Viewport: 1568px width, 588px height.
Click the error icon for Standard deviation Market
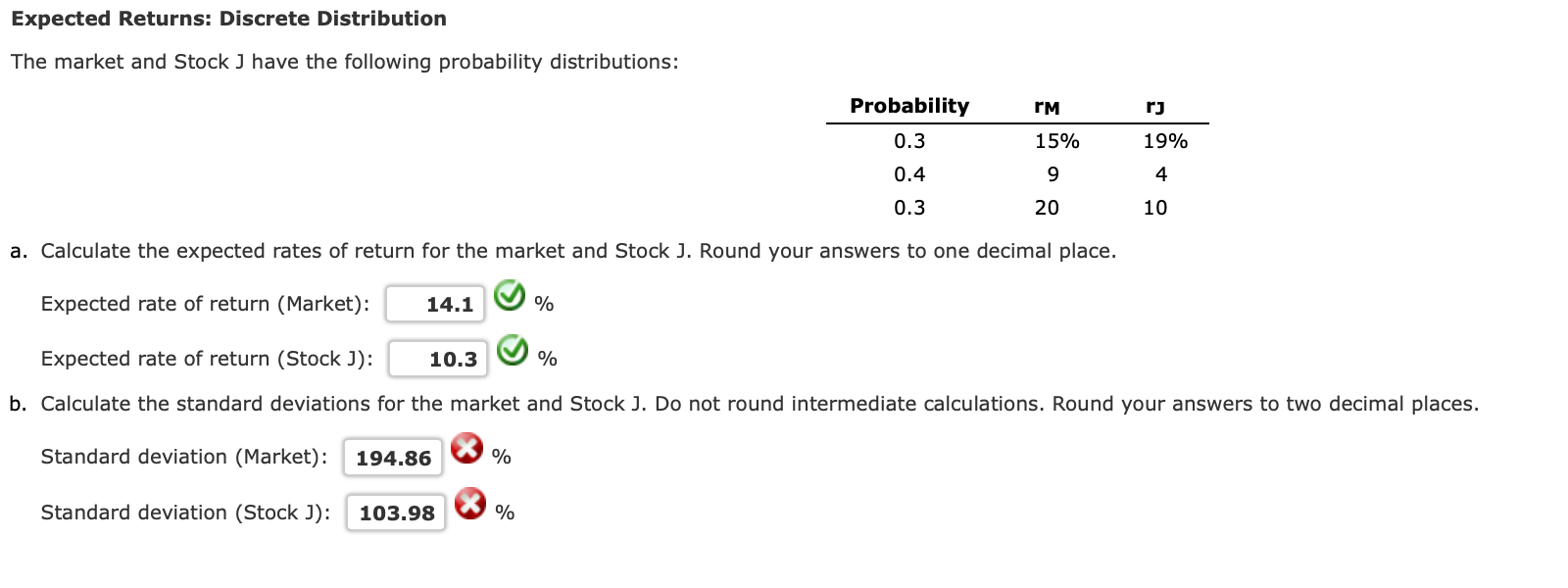click(468, 448)
